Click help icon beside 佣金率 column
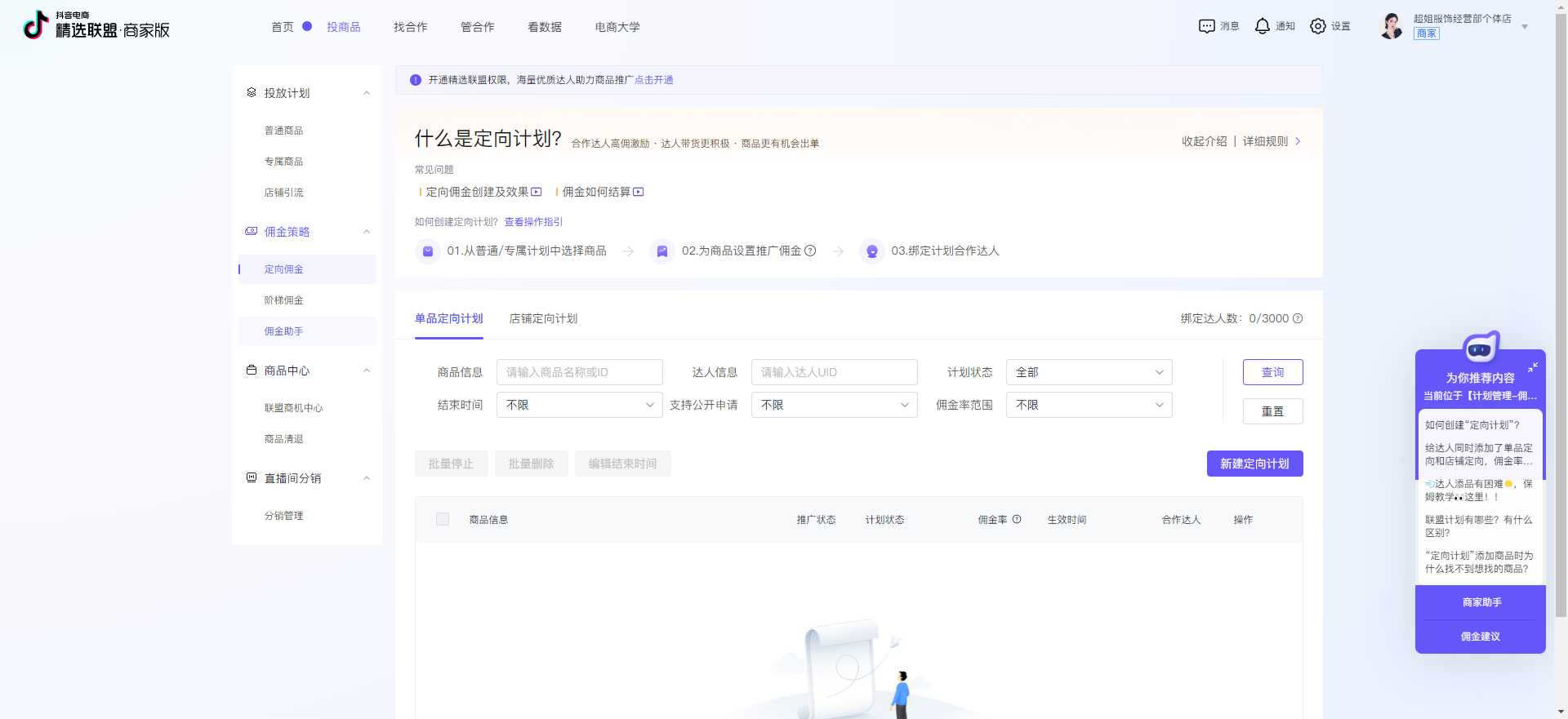1568x719 pixels. pos(1017,519)
